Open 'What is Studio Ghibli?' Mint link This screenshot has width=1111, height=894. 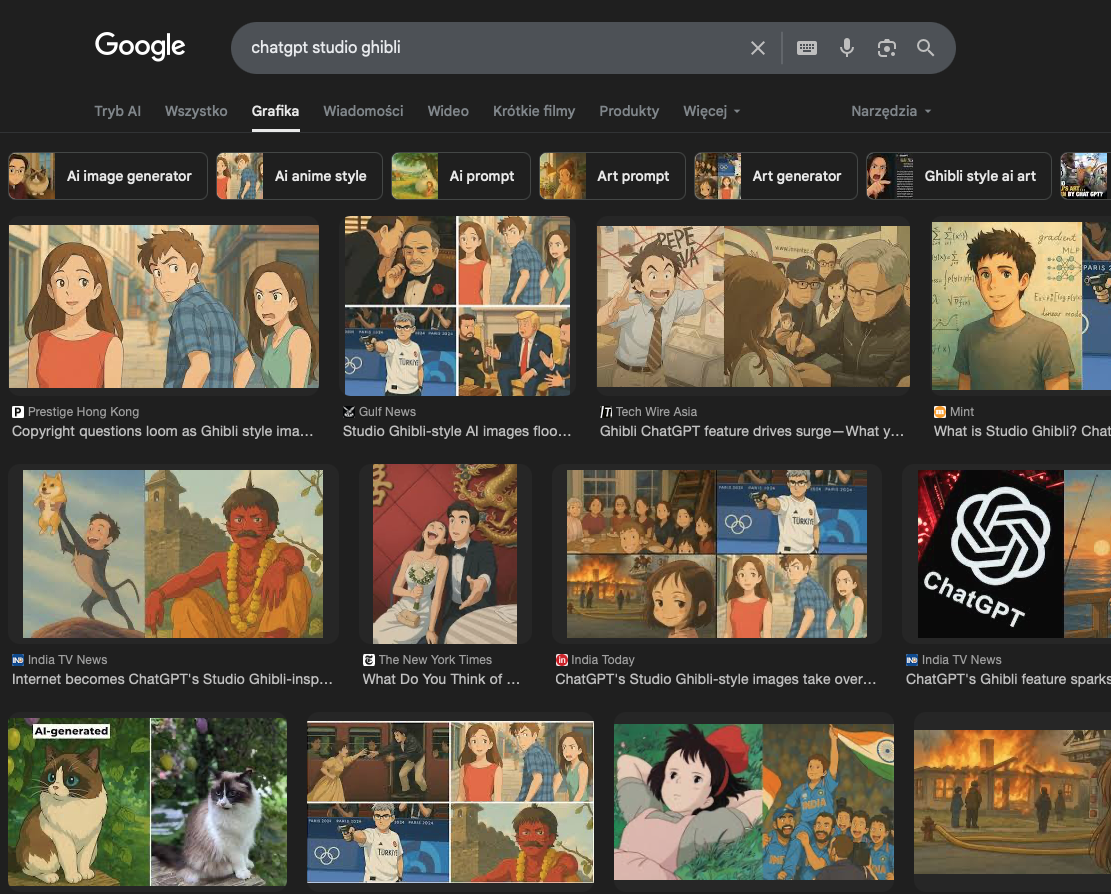(1022, 431)
